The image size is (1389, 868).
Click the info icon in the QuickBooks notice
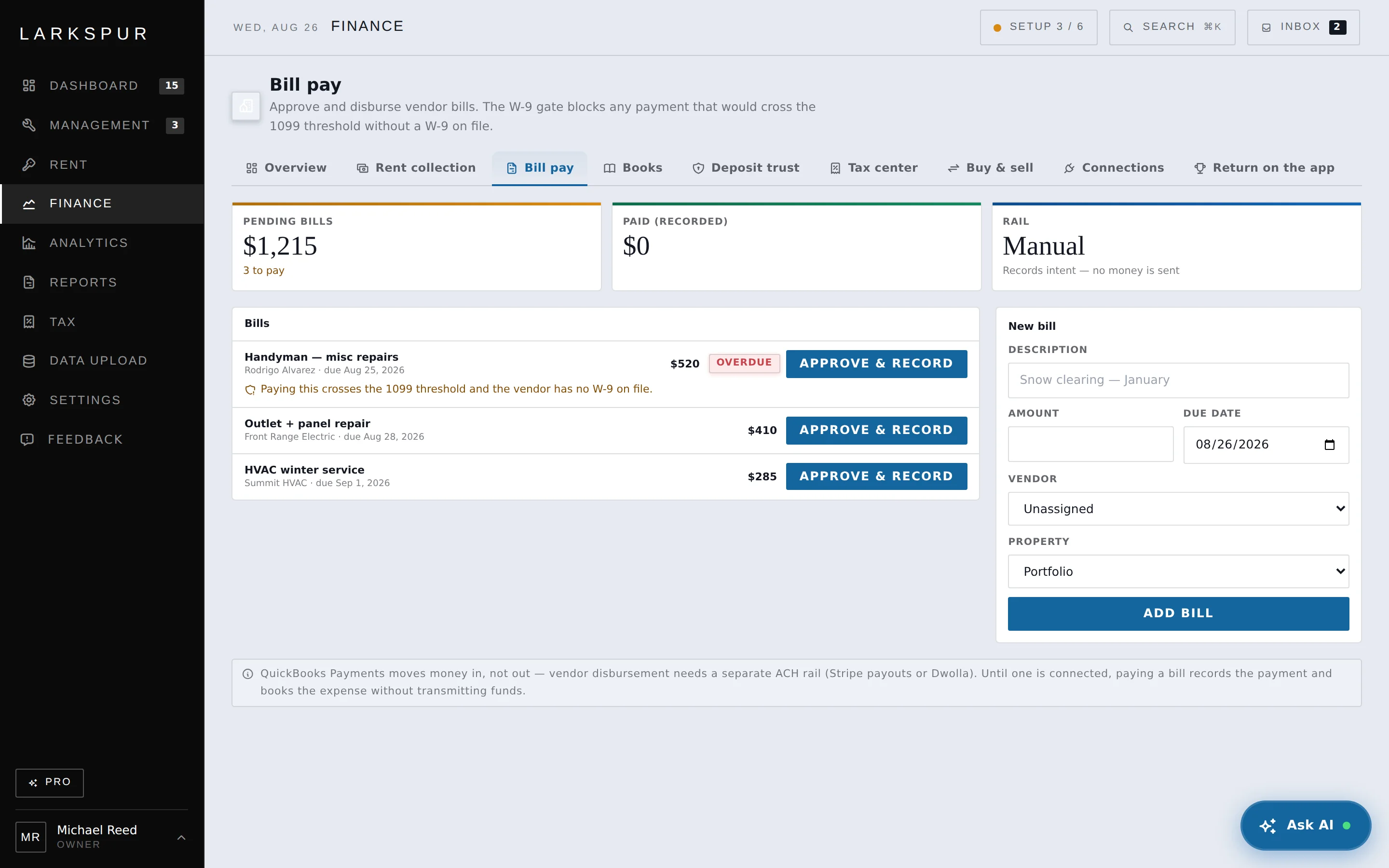click(x=248, y=674)
